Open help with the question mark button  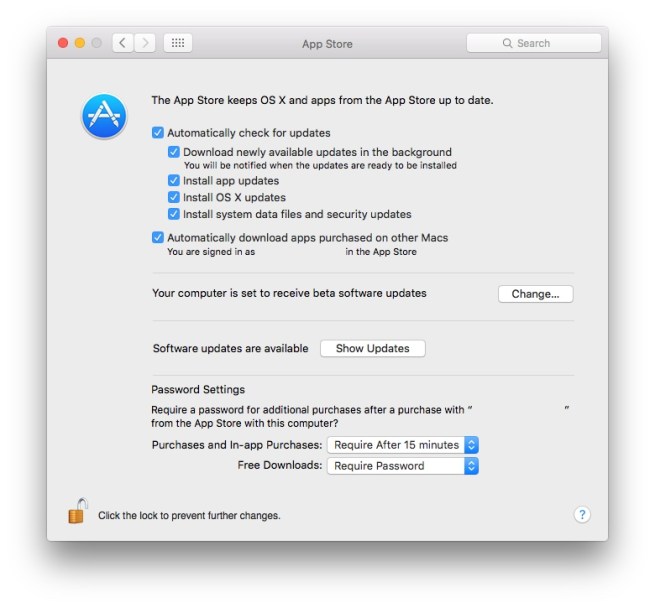point(582,514)
